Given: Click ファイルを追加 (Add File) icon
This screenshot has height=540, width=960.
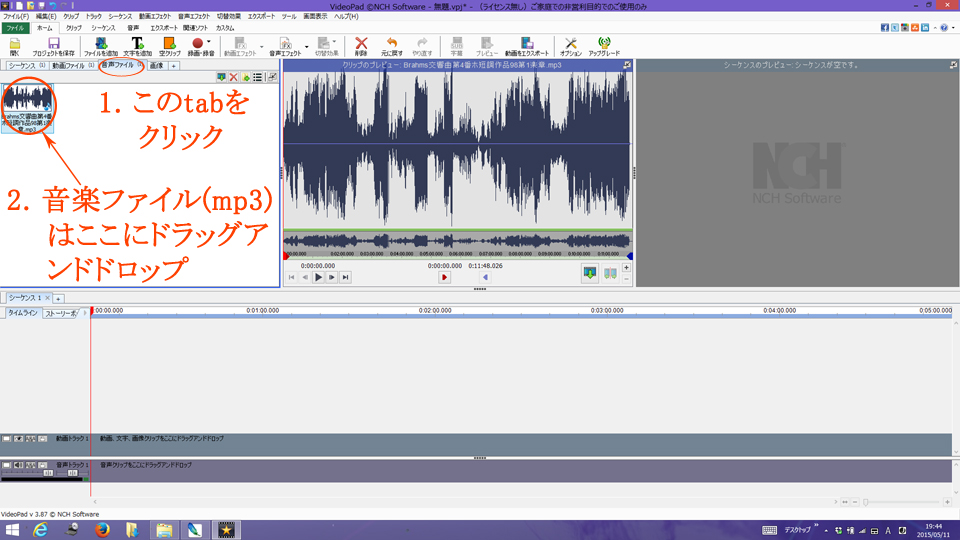Looking at the screenshot, I should (x=101, y=43).
